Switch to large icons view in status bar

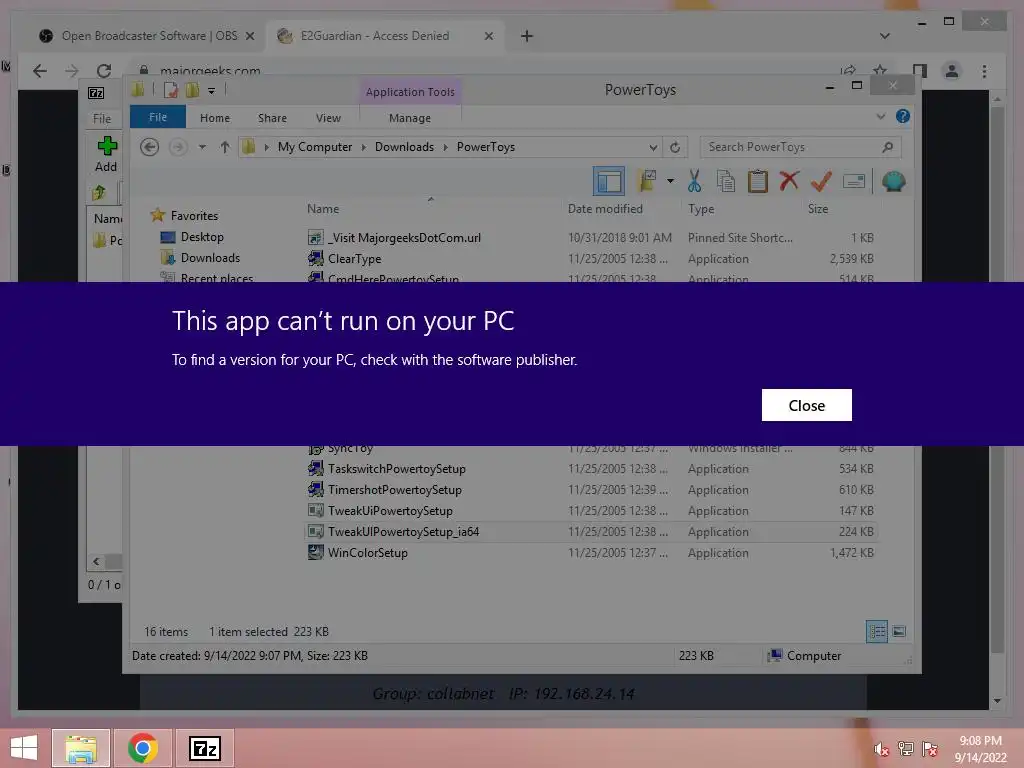(x=899, y=632)
